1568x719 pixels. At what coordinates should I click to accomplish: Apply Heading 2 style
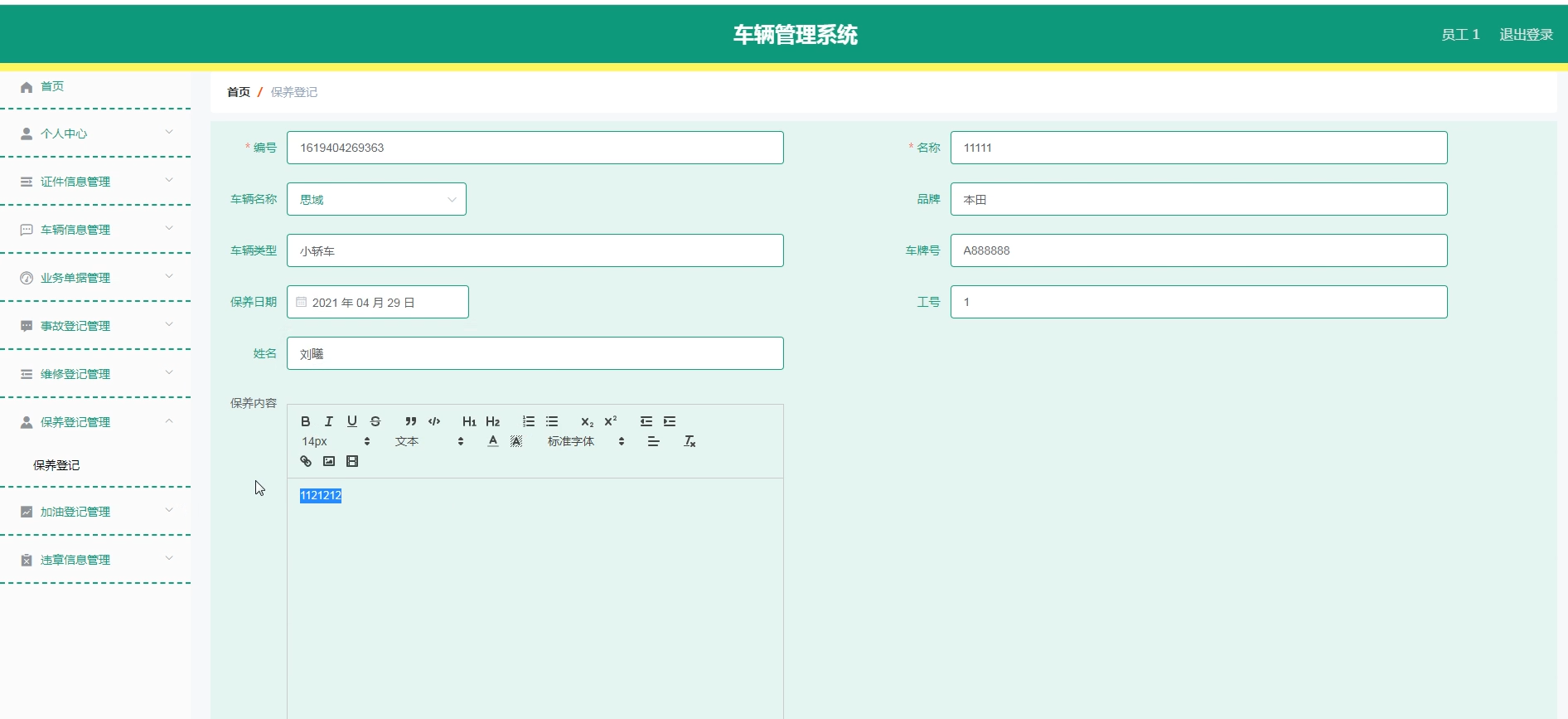click(493, 421)
